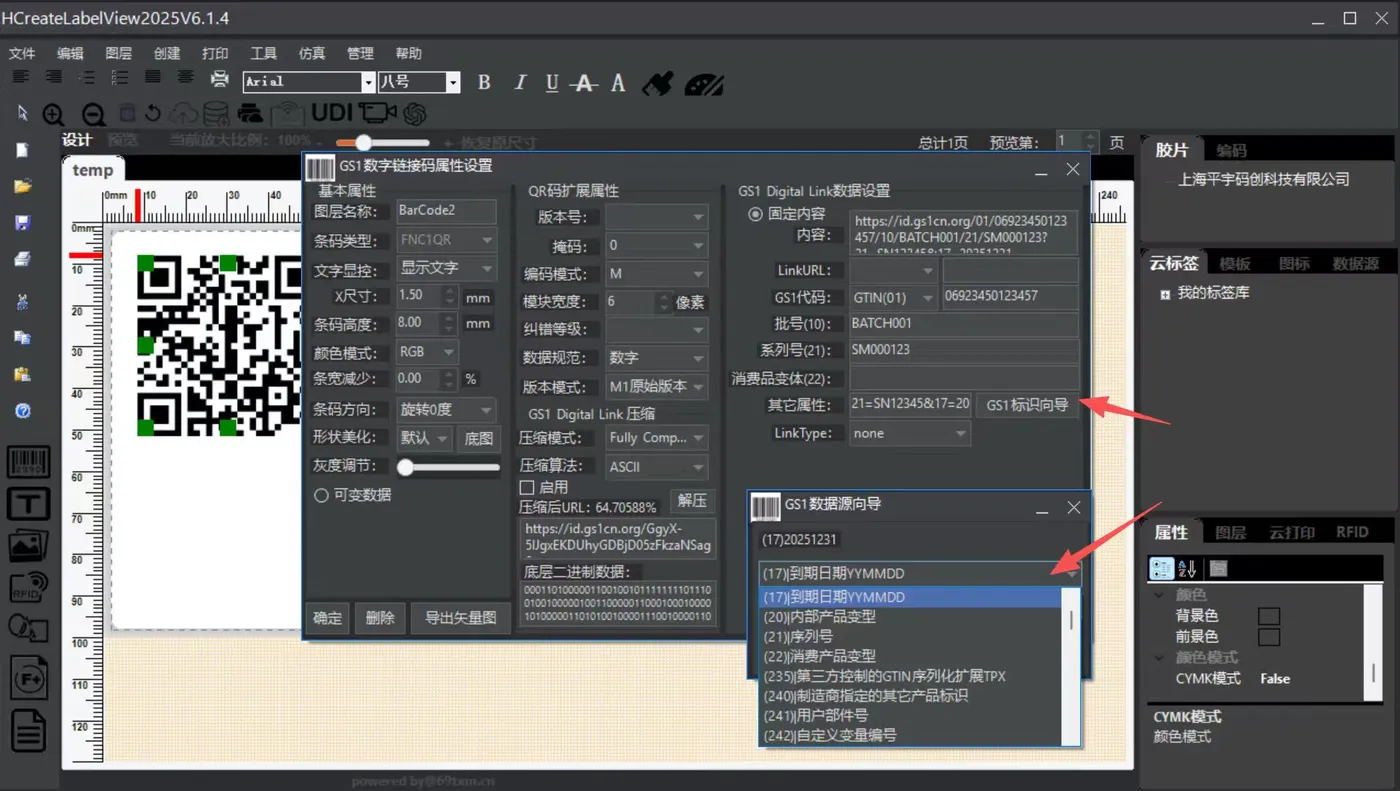Toggle italic text formatting
This screenshot has height=791, width=1400.
click(x=519, y=83)
